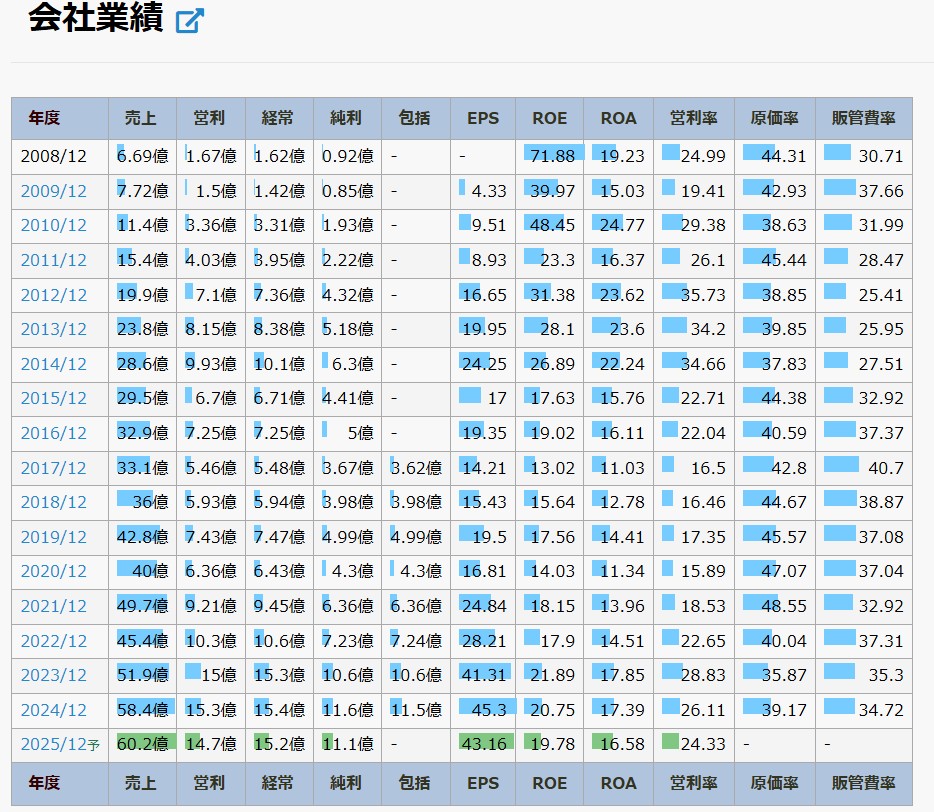
Task: Select the ROA value 19.23
Action: click(622, 156)
